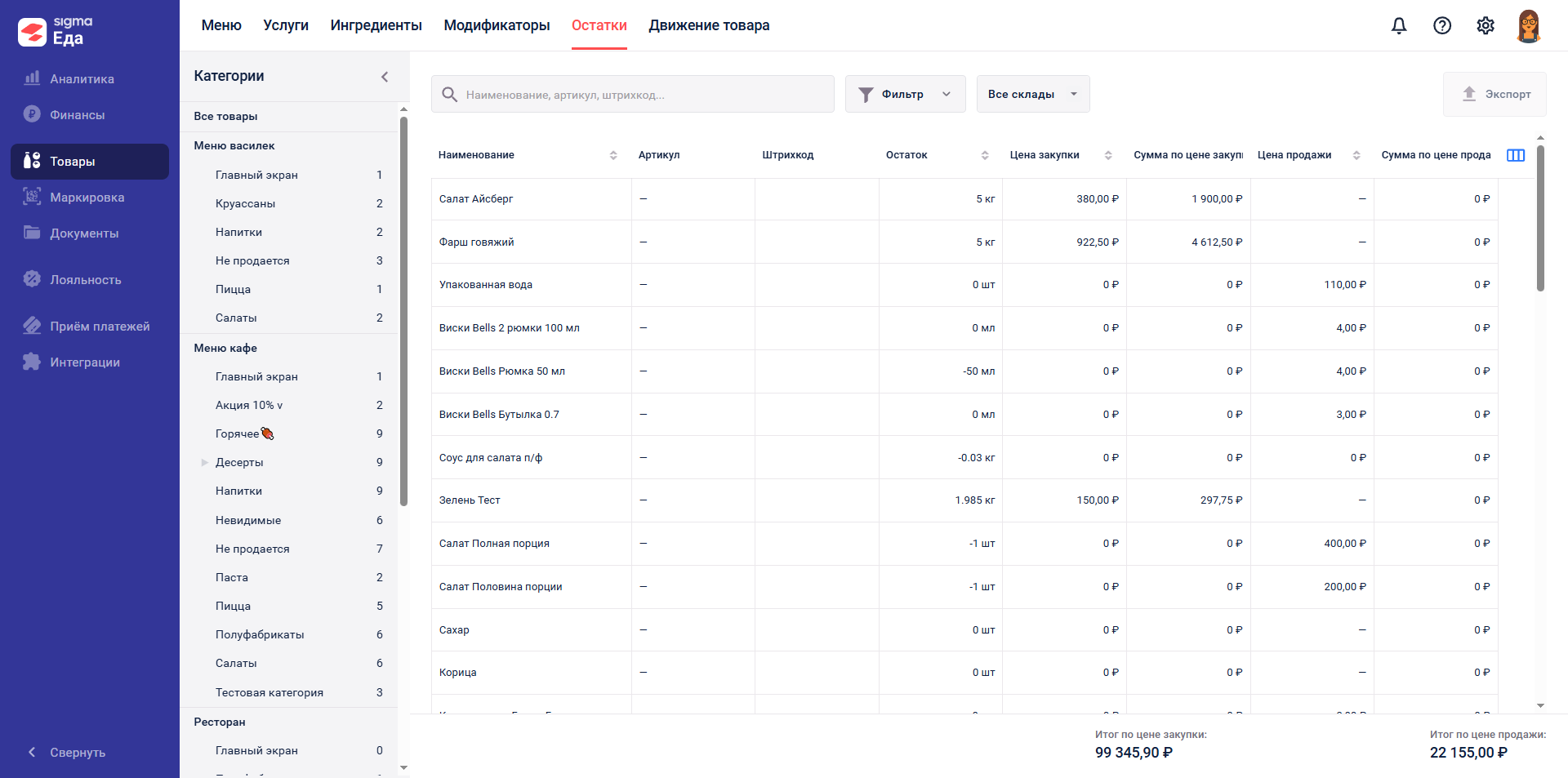Sort the table by Цена закупки
The image size is (1568, 778).
click(x=1108, y=155)
